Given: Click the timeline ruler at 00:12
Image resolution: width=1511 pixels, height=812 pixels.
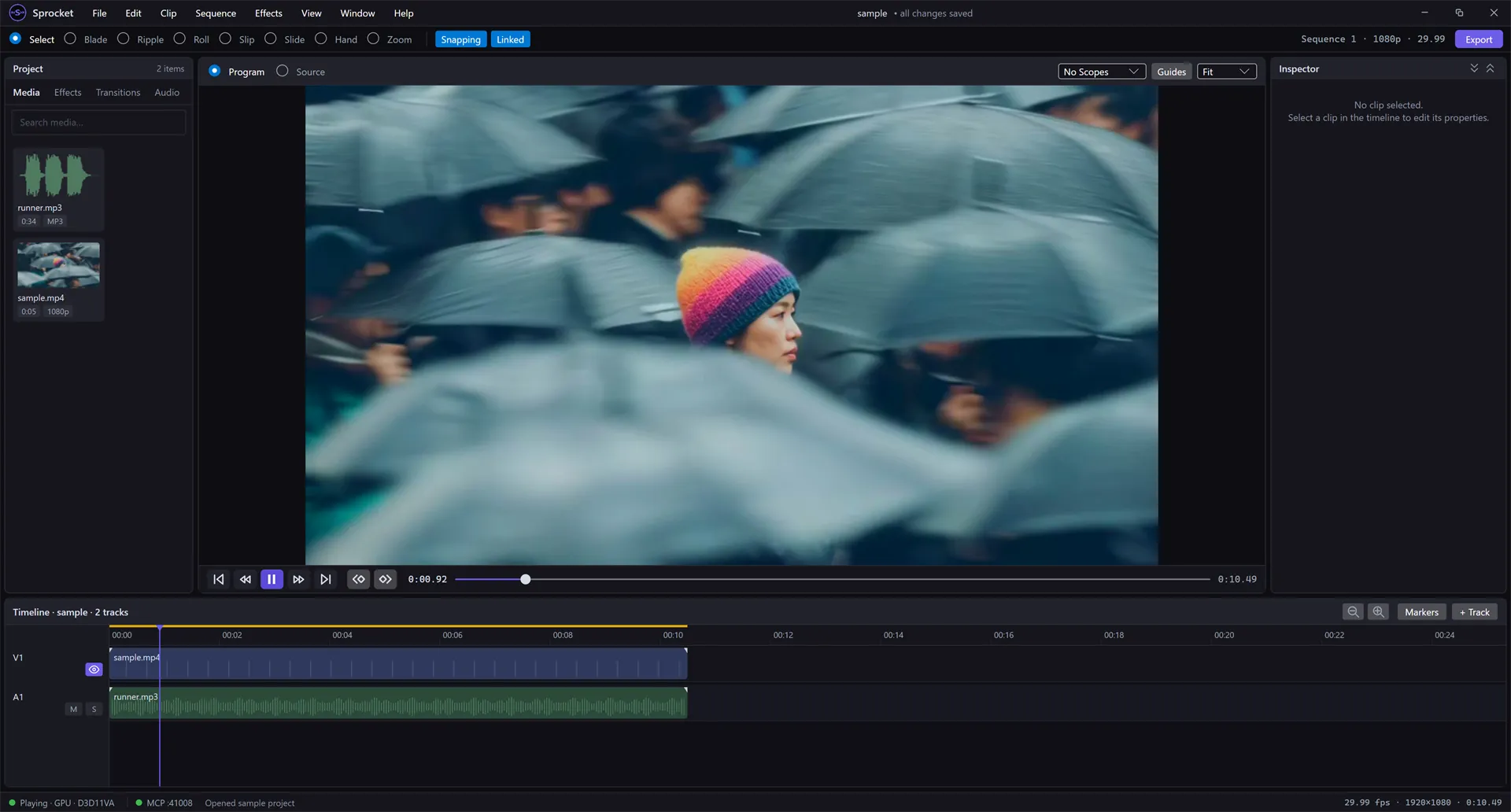Looking at the screenshot, I should pyautogui.click(x=783, y=635).
